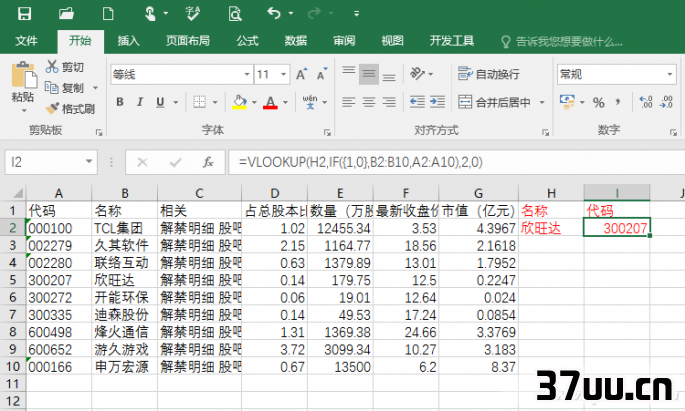Open print preview icon

tap(235, 14)
